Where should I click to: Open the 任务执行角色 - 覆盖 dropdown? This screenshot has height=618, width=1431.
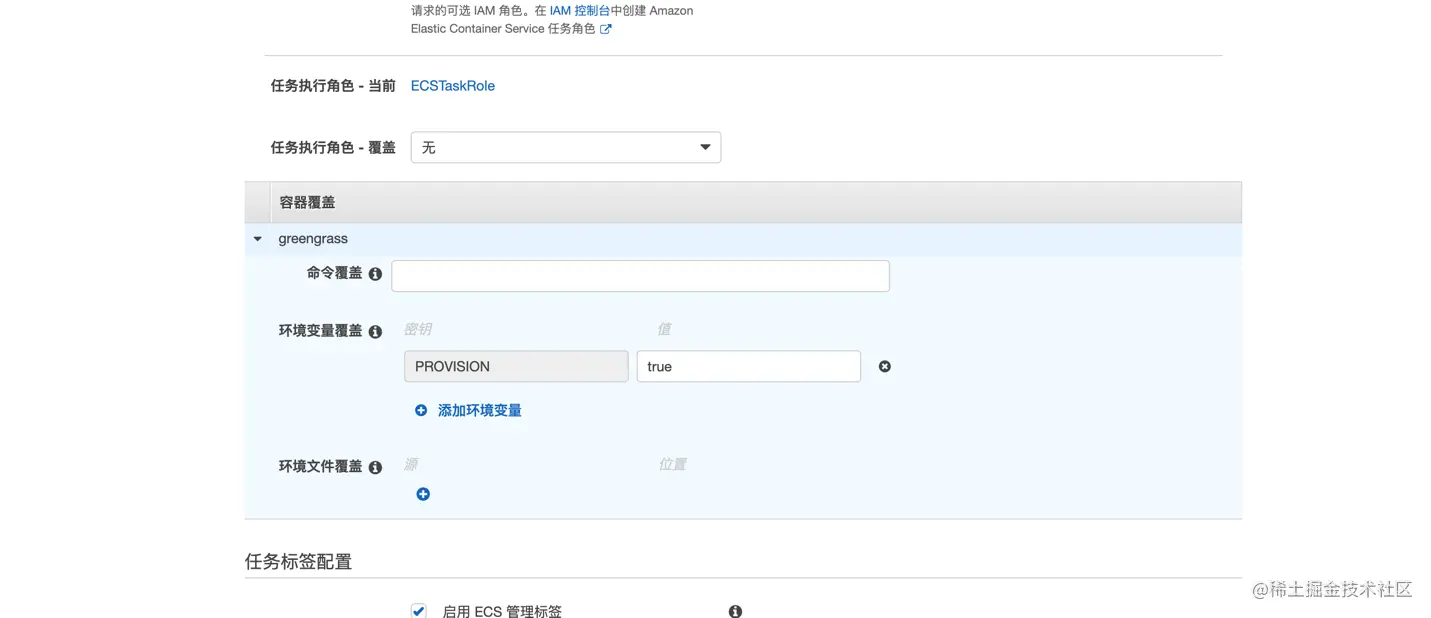(x=566, y=147)
